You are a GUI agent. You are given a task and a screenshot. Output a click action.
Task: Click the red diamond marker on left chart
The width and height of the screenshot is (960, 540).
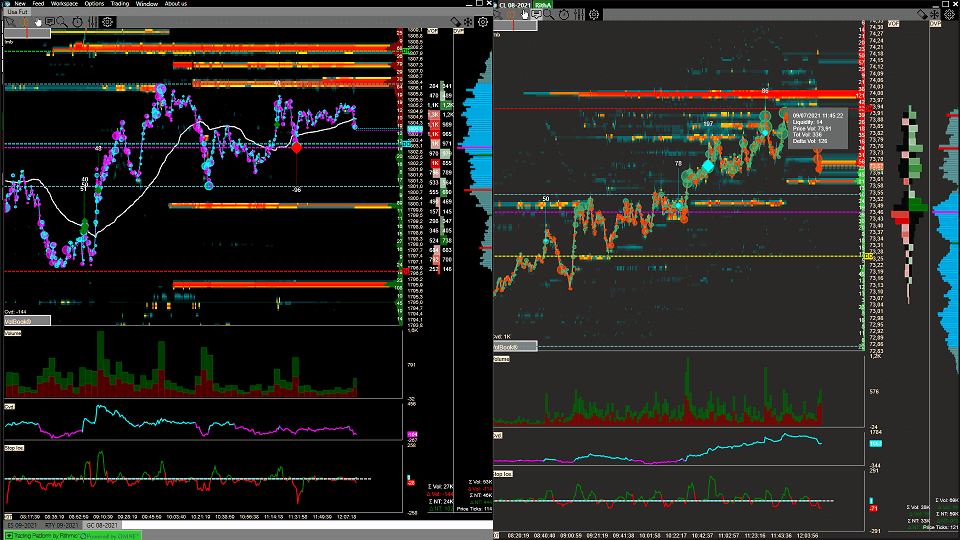(296, 148)
